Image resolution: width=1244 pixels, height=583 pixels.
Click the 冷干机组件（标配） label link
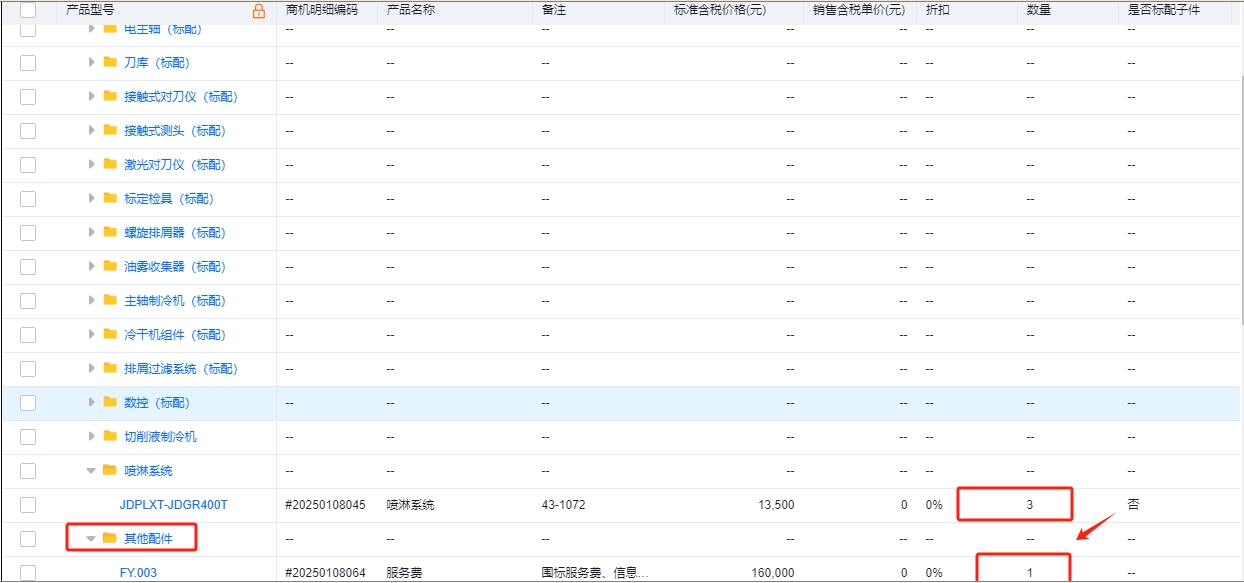click(175, 335)
